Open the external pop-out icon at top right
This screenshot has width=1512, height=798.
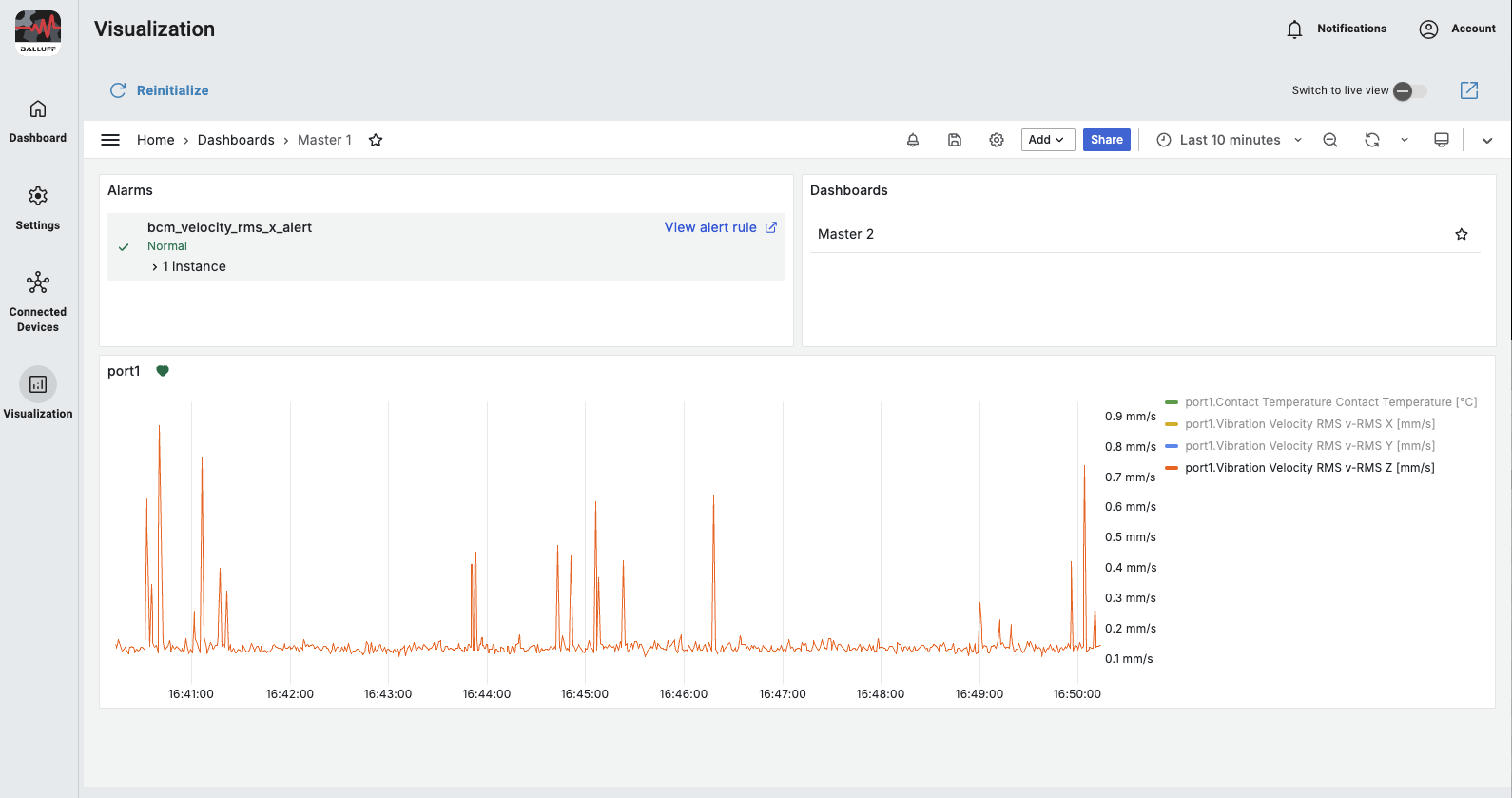pyautogui.click(x=1468, y=90)
